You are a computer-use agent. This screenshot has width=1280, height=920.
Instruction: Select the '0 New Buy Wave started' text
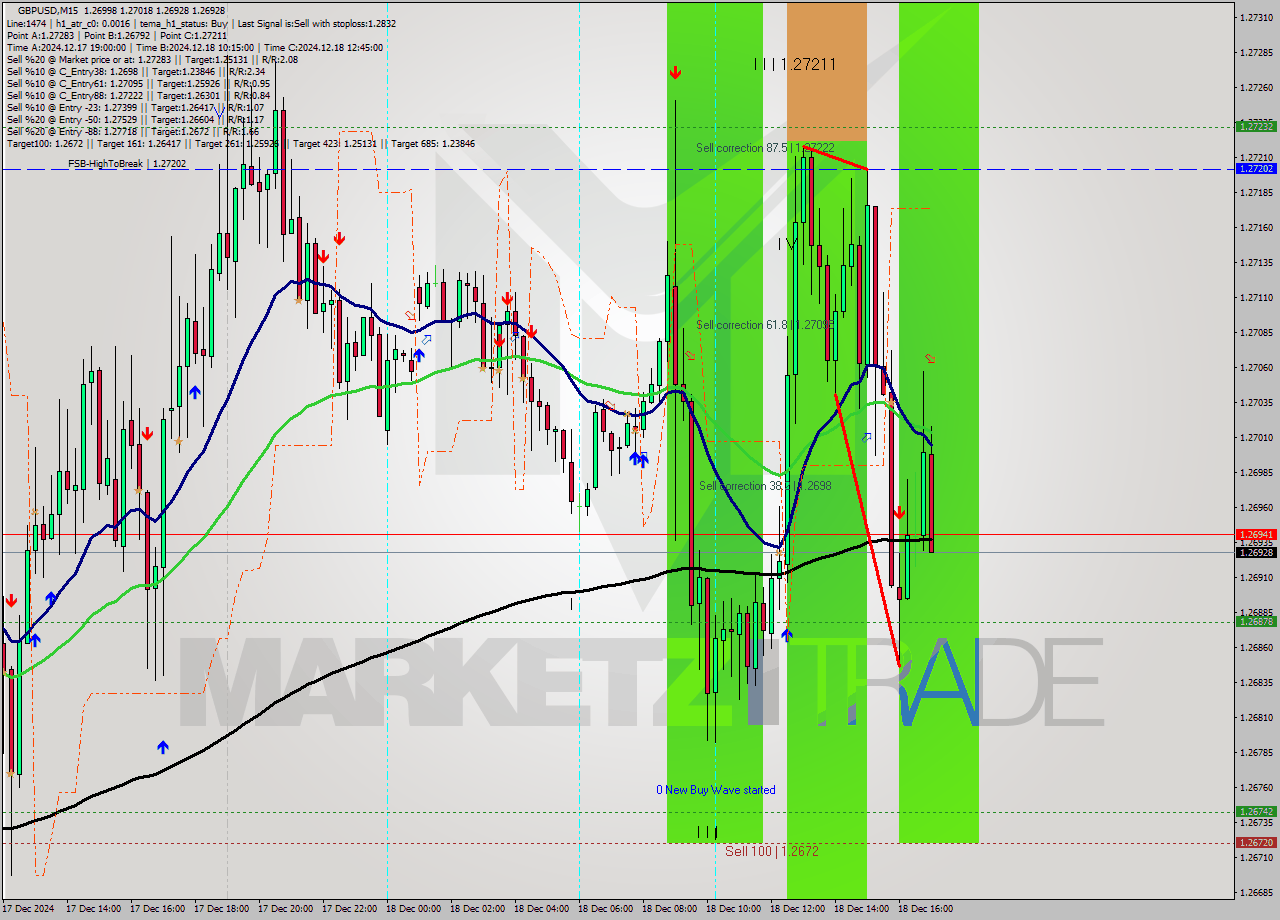[x=716, y=790]
